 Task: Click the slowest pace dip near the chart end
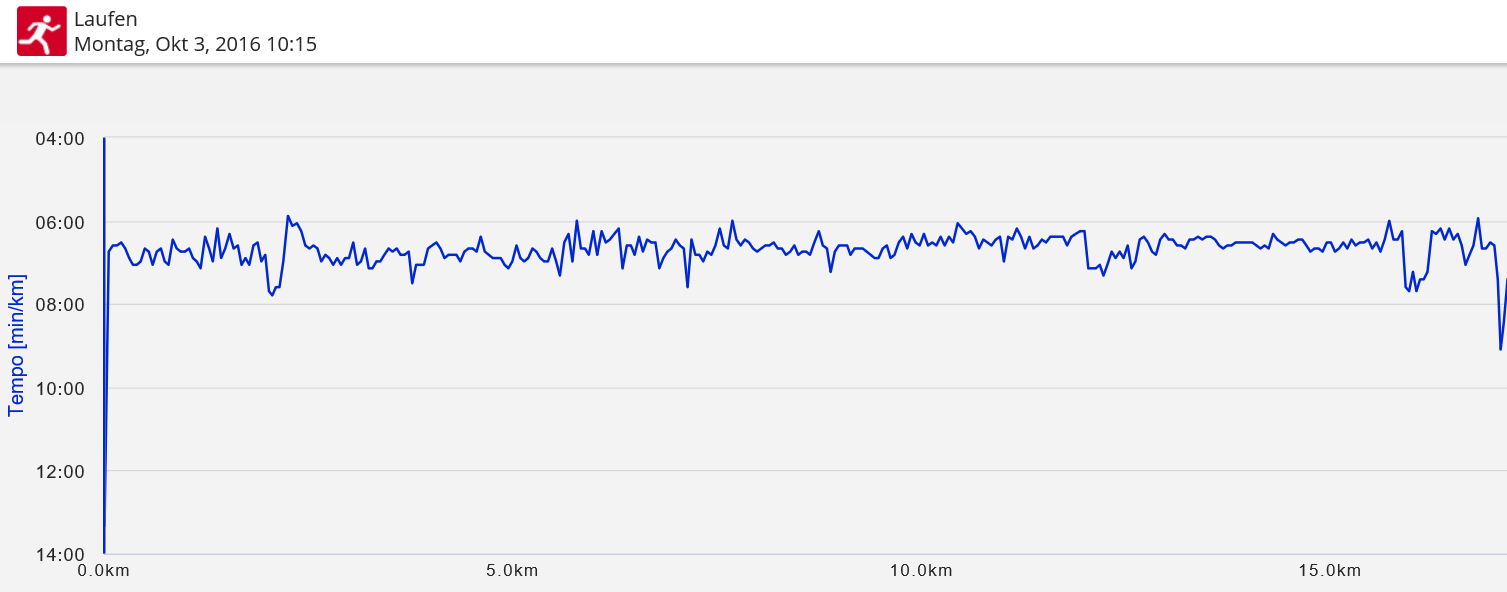1500,348
